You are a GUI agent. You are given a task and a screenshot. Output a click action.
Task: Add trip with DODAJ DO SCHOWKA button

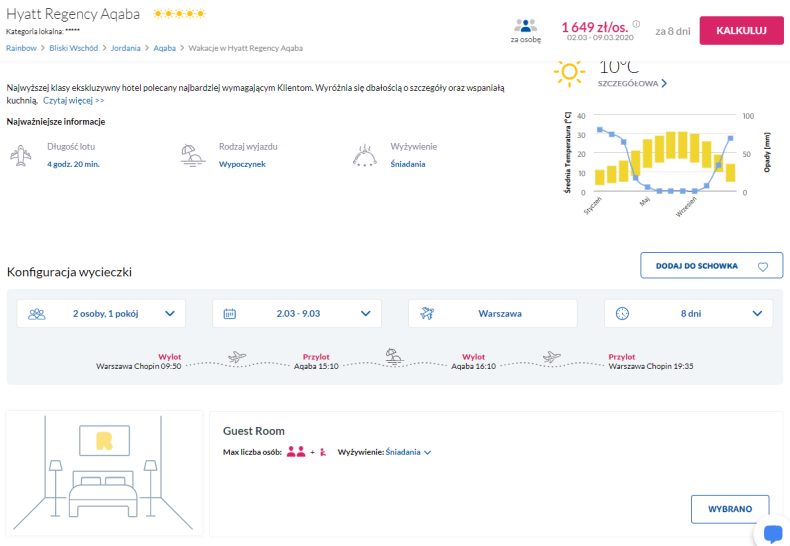[711, 265]
